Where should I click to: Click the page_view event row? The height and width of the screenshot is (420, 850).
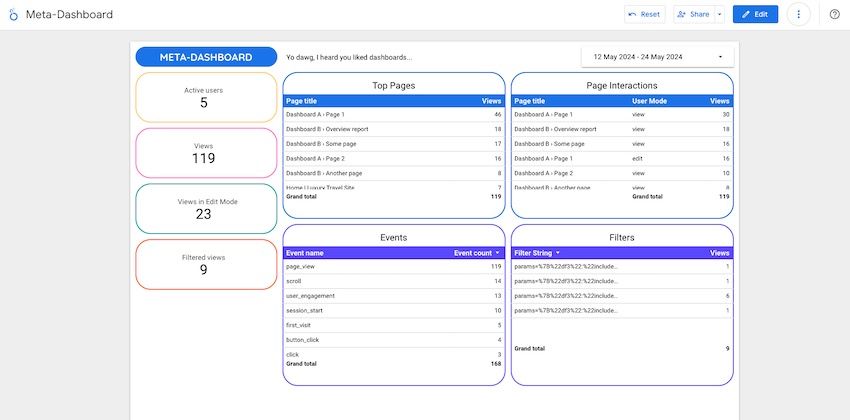[x=394, y=267]
